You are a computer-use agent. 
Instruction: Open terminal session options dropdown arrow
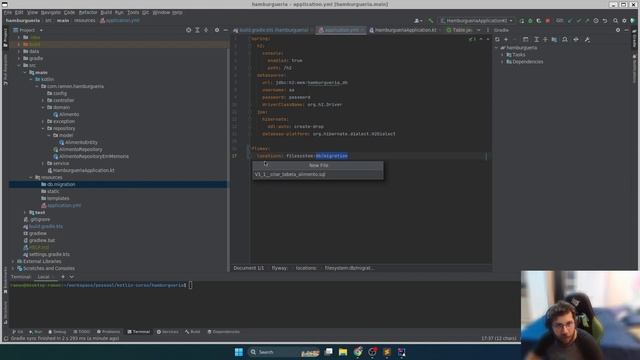tap(72, 277)
